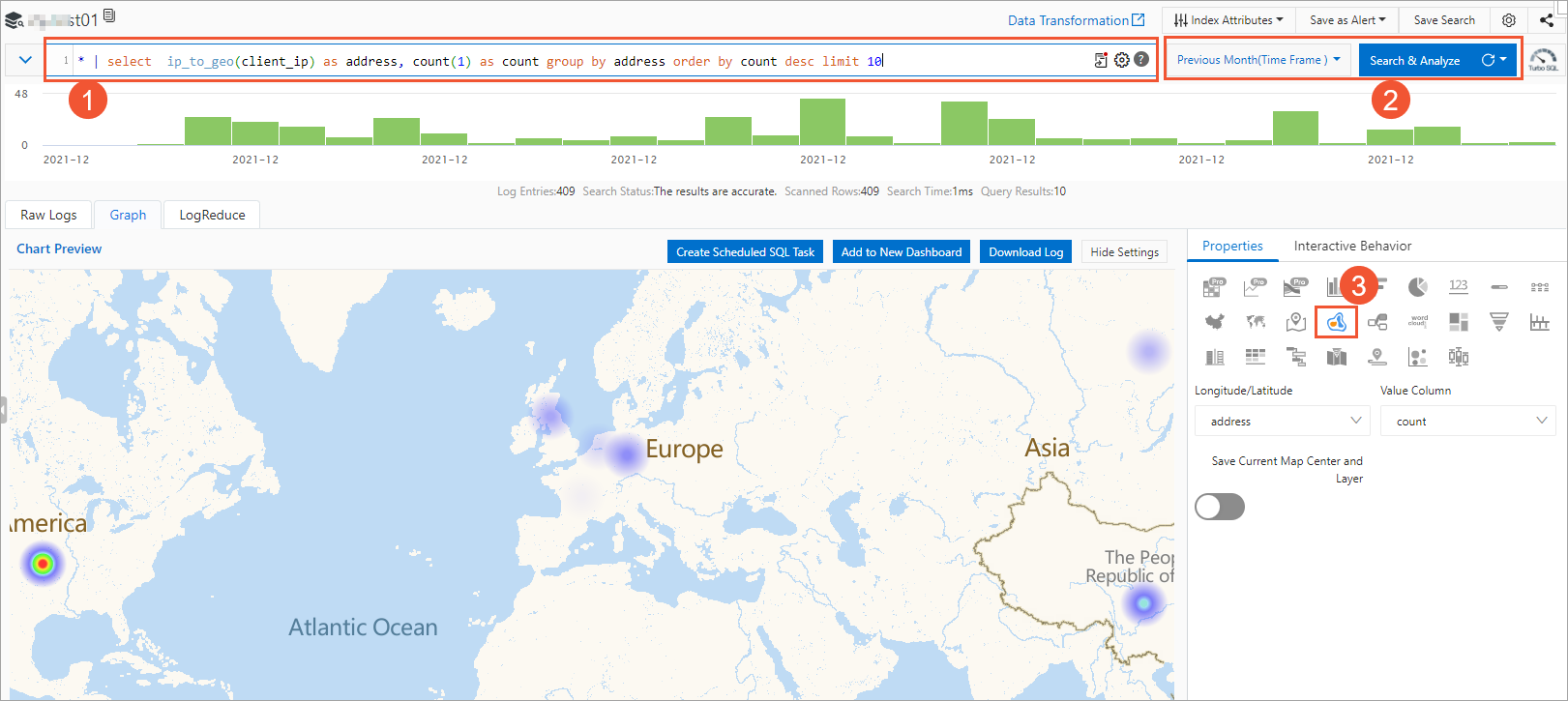Click the refresh icon in Search & Analyze
1568x701 pixels.
1488,60
